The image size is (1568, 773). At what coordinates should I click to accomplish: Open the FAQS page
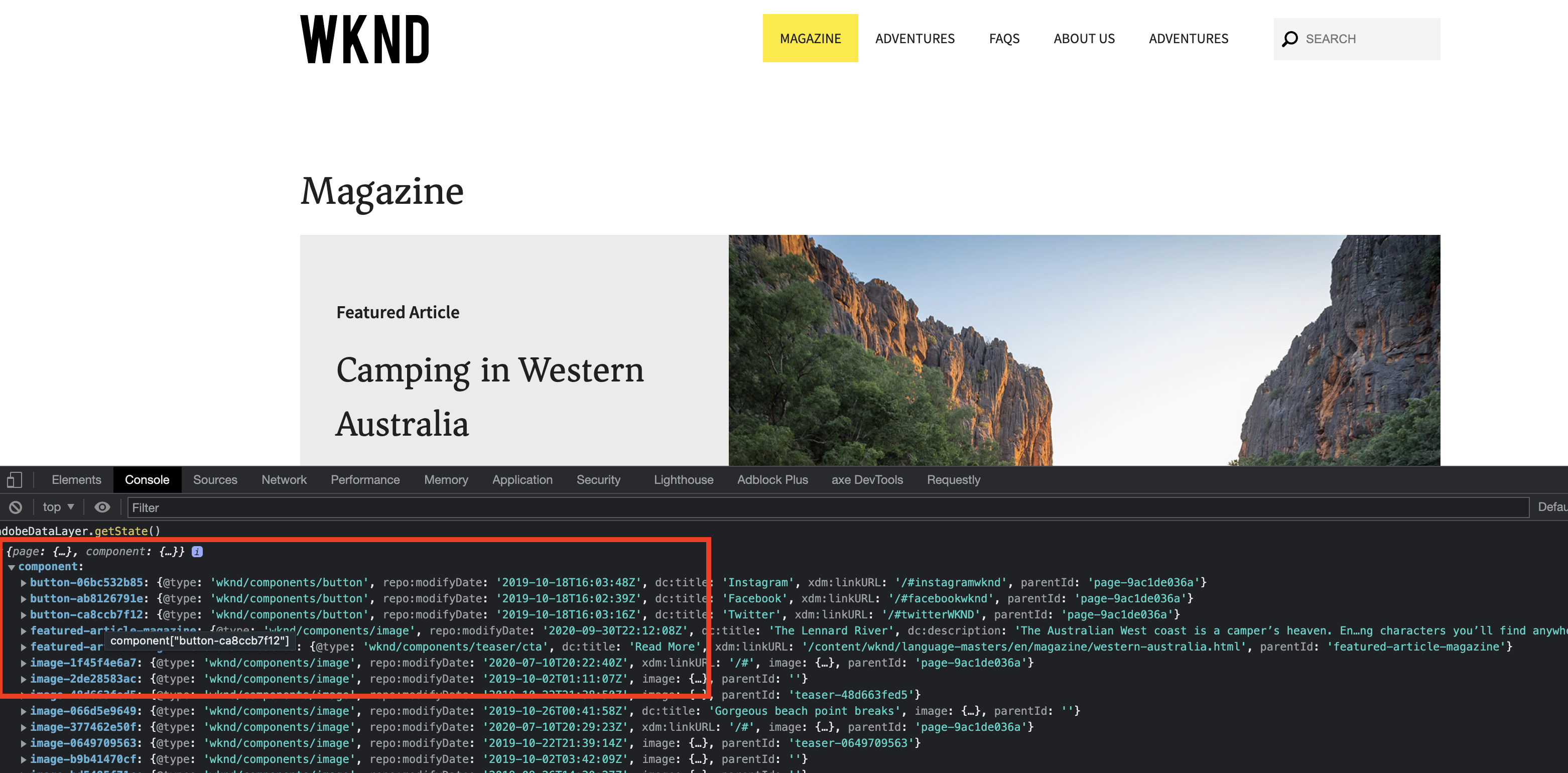tap(1004, 38)
